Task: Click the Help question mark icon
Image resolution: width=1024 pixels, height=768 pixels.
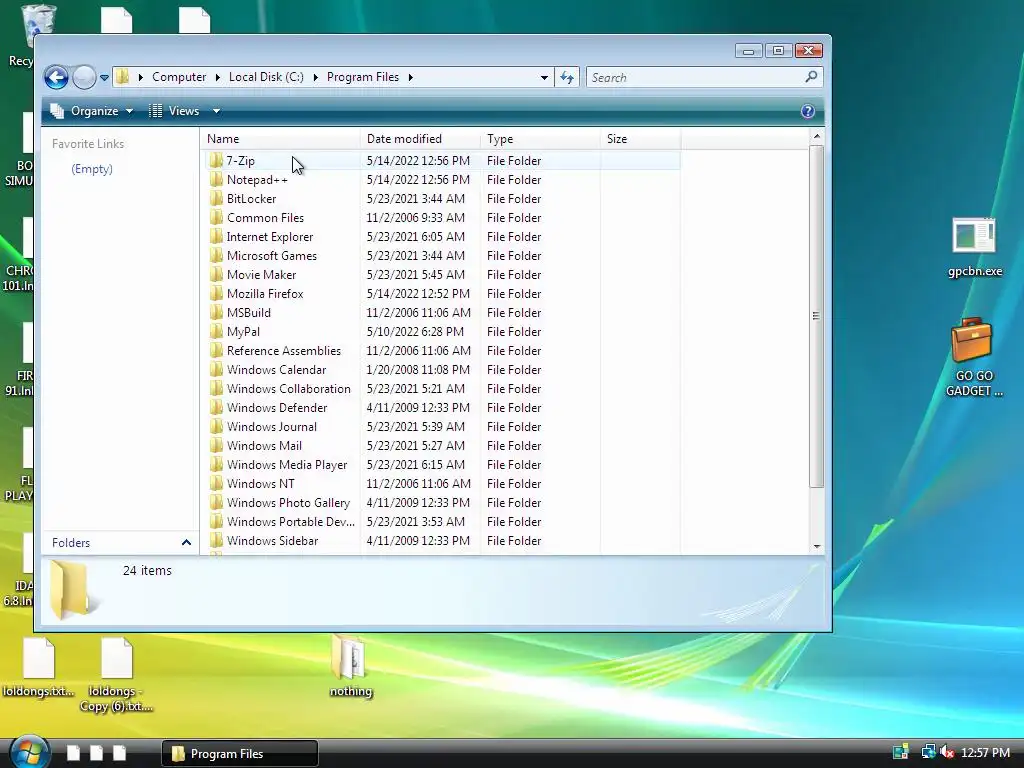Action: coord(808,111)
